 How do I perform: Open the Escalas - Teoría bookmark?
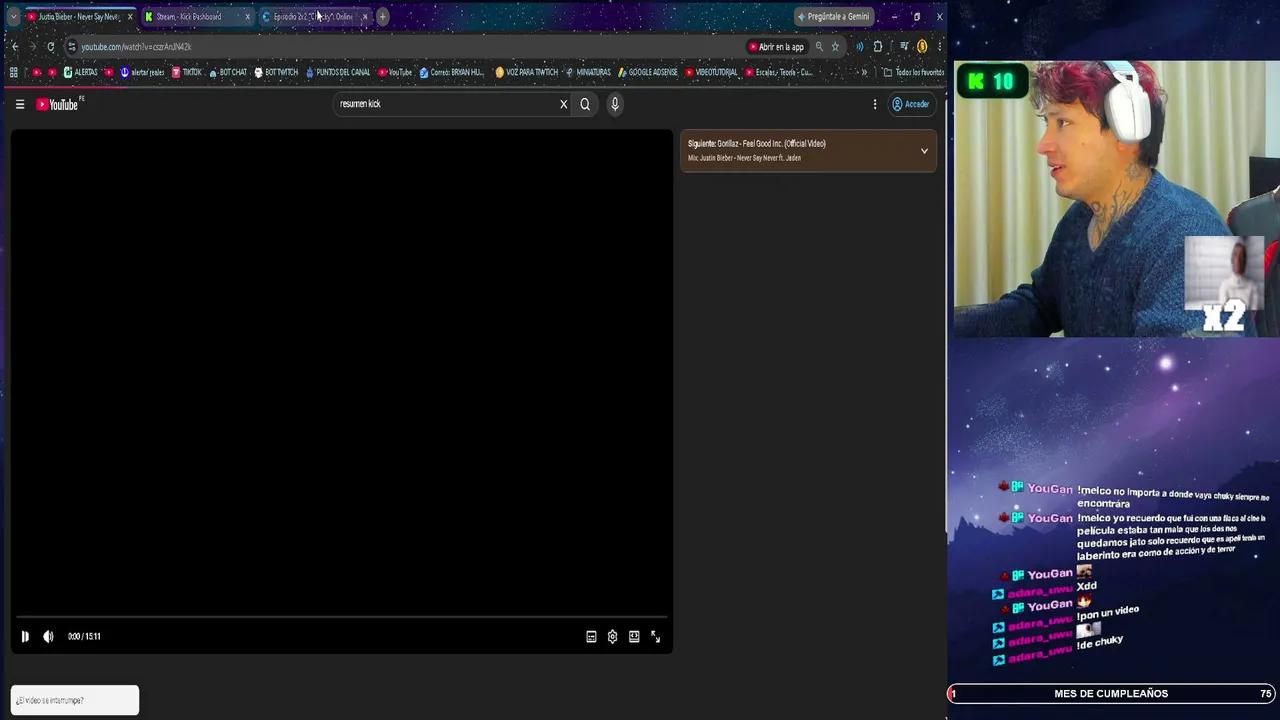[779, 72]
